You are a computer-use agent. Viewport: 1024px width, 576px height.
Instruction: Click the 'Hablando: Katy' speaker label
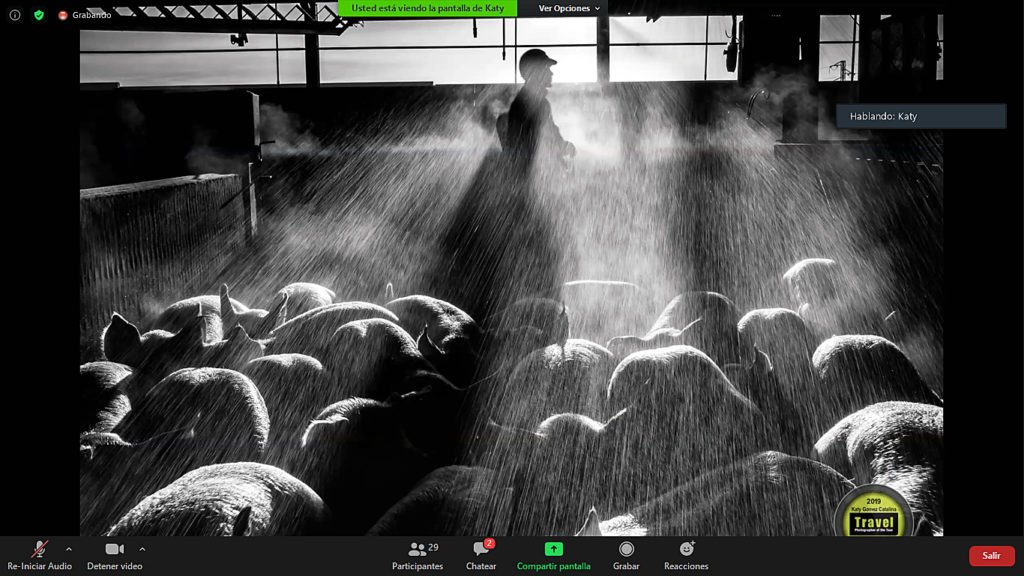[920, 116]
